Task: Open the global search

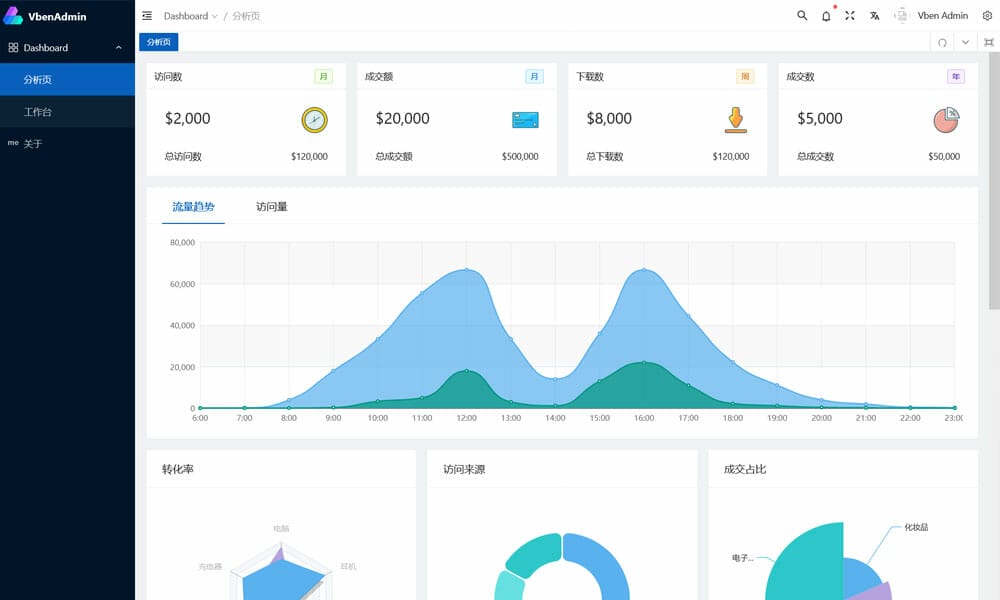Action: point(803,15)
